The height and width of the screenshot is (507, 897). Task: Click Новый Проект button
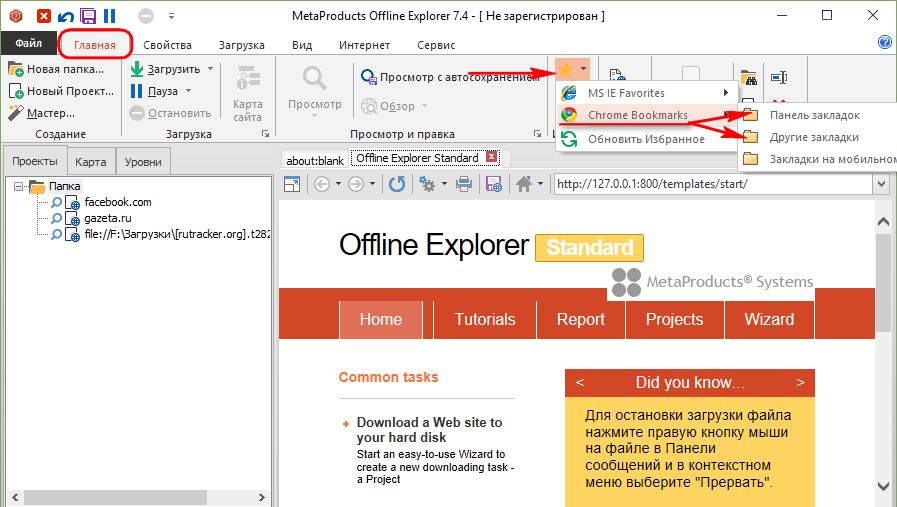tap(61, 91)
